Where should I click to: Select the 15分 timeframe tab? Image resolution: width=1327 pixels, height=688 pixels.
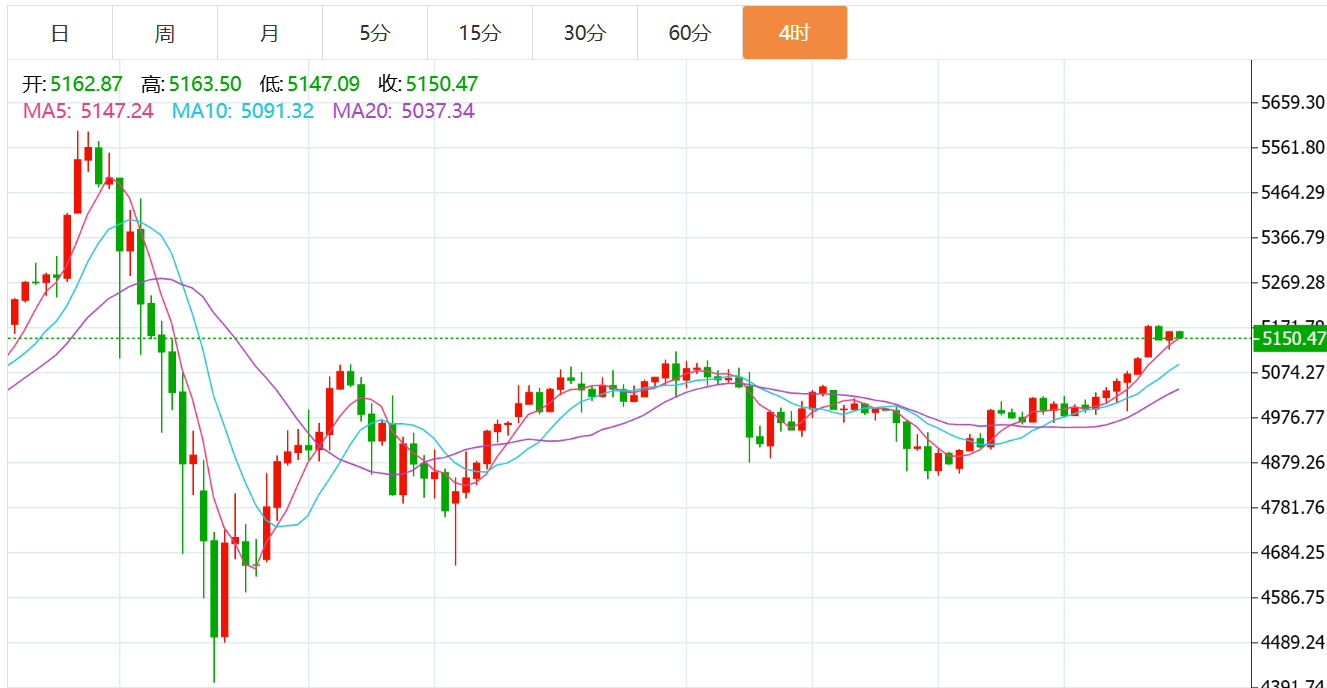[480, 33]
